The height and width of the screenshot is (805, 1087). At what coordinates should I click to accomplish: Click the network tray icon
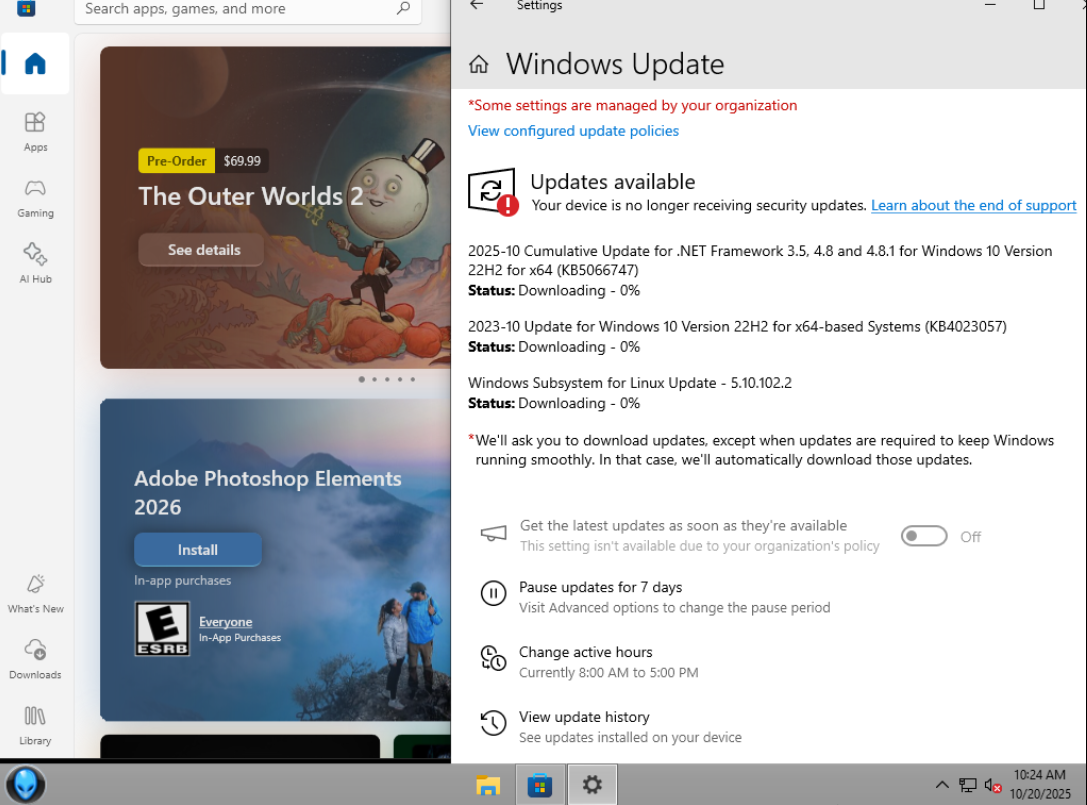tap(968, 785)
